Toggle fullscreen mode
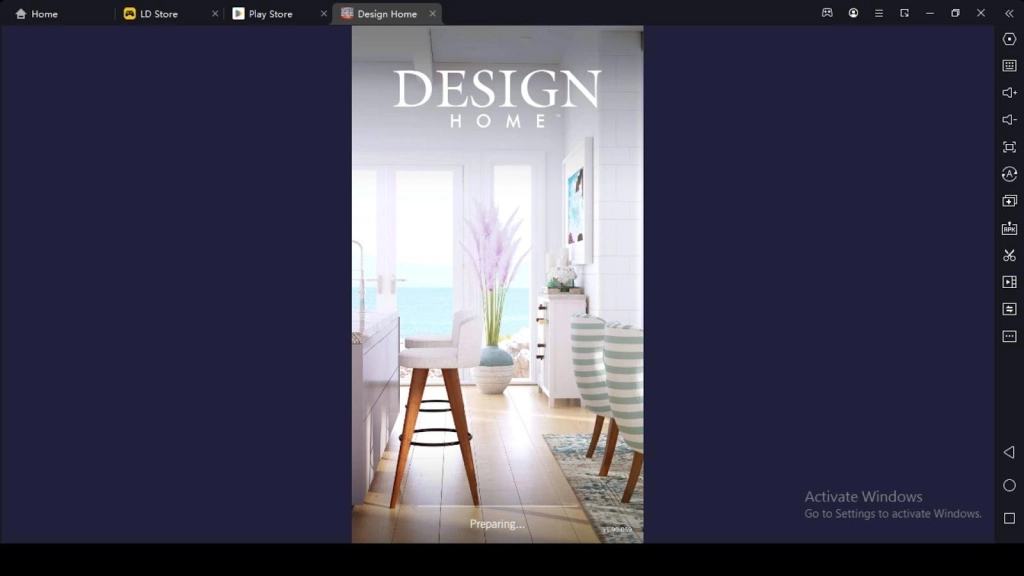This screenshot has width=1024, height=576. [1009, 147]
